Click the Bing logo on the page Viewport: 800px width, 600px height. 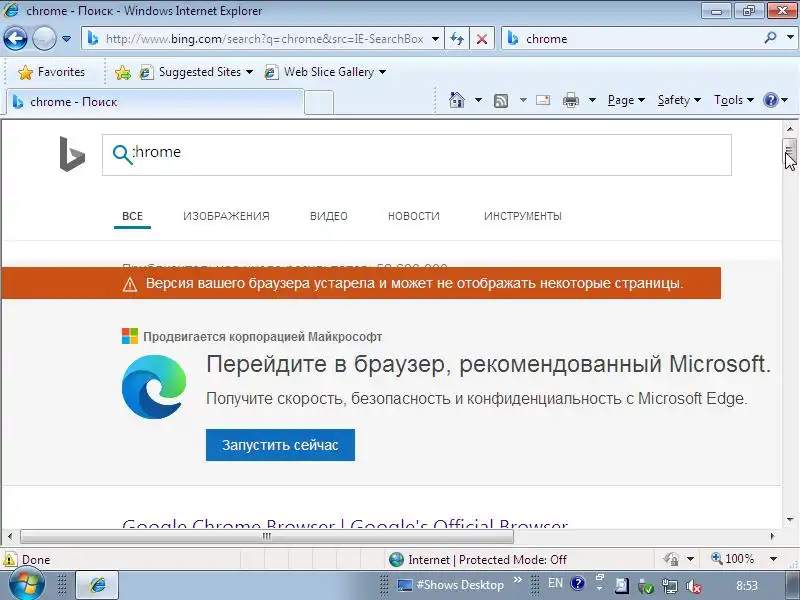pos(72,154)
